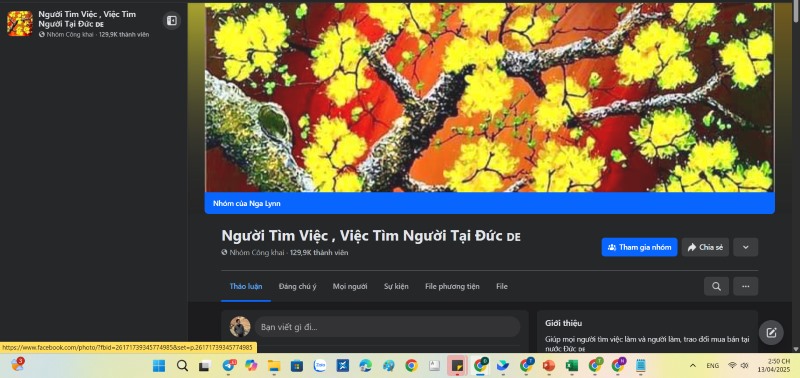This screenshot has width=800, height=378.
Task: Open Excel from the taskbar
Action: point(571,366)
